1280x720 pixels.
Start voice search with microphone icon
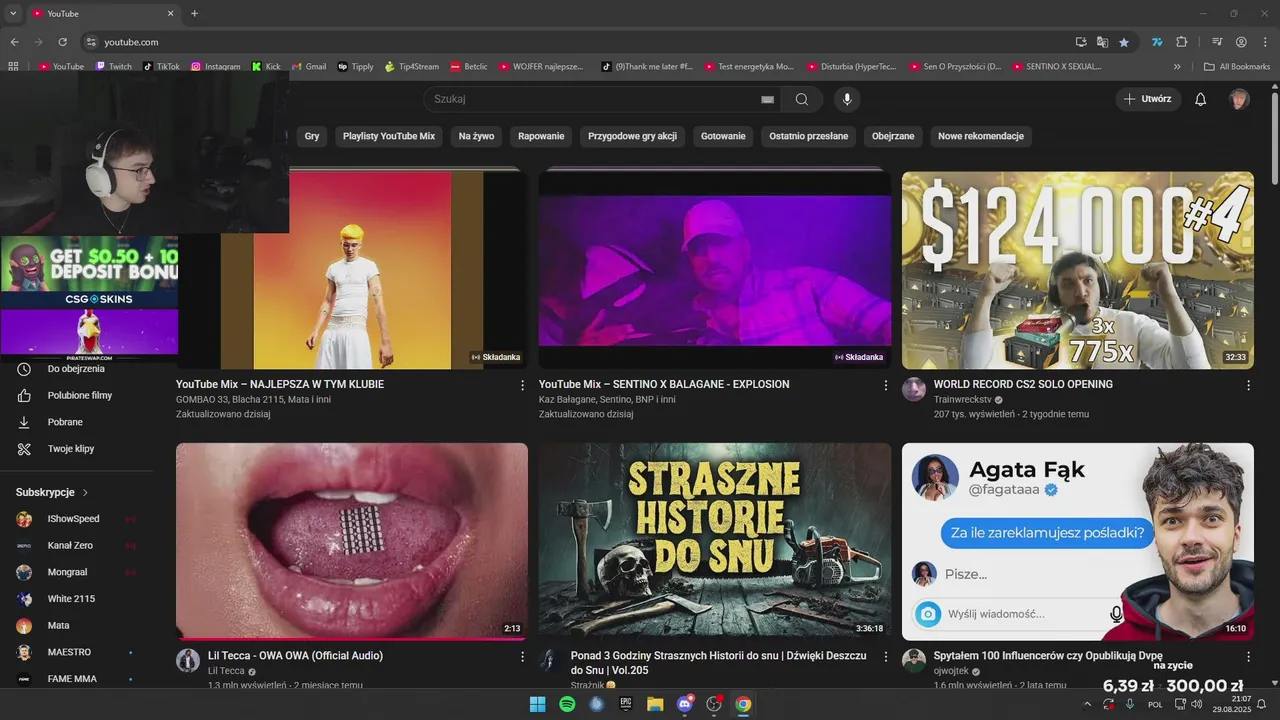(847, 99)
